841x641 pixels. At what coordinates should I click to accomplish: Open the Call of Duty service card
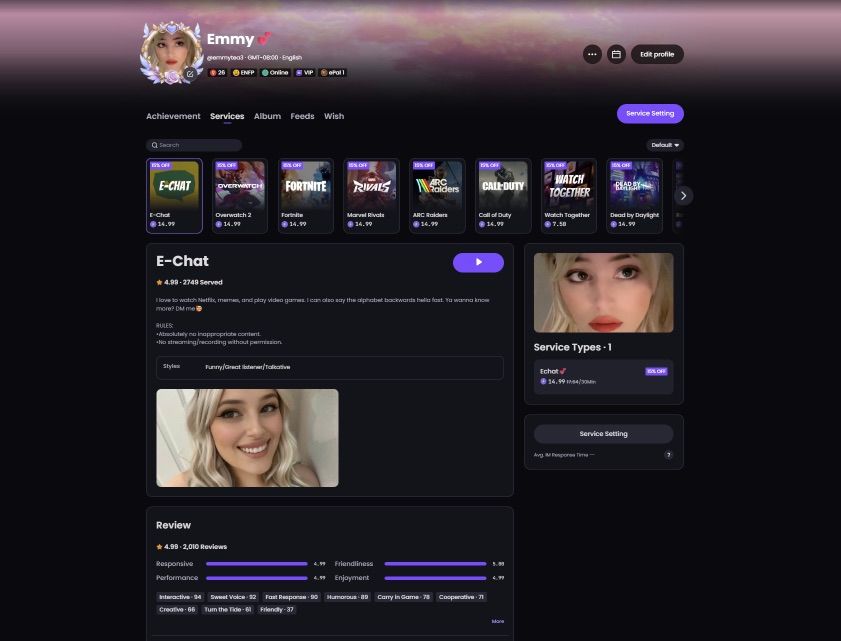pos(503,196)
